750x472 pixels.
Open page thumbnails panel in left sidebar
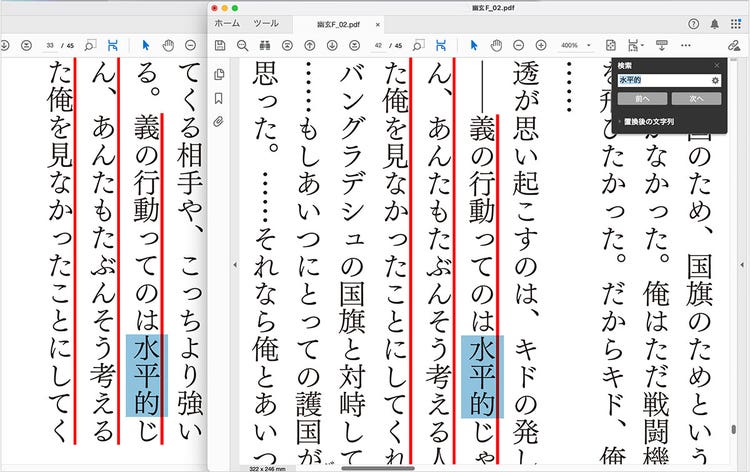(x=219, y=74)
